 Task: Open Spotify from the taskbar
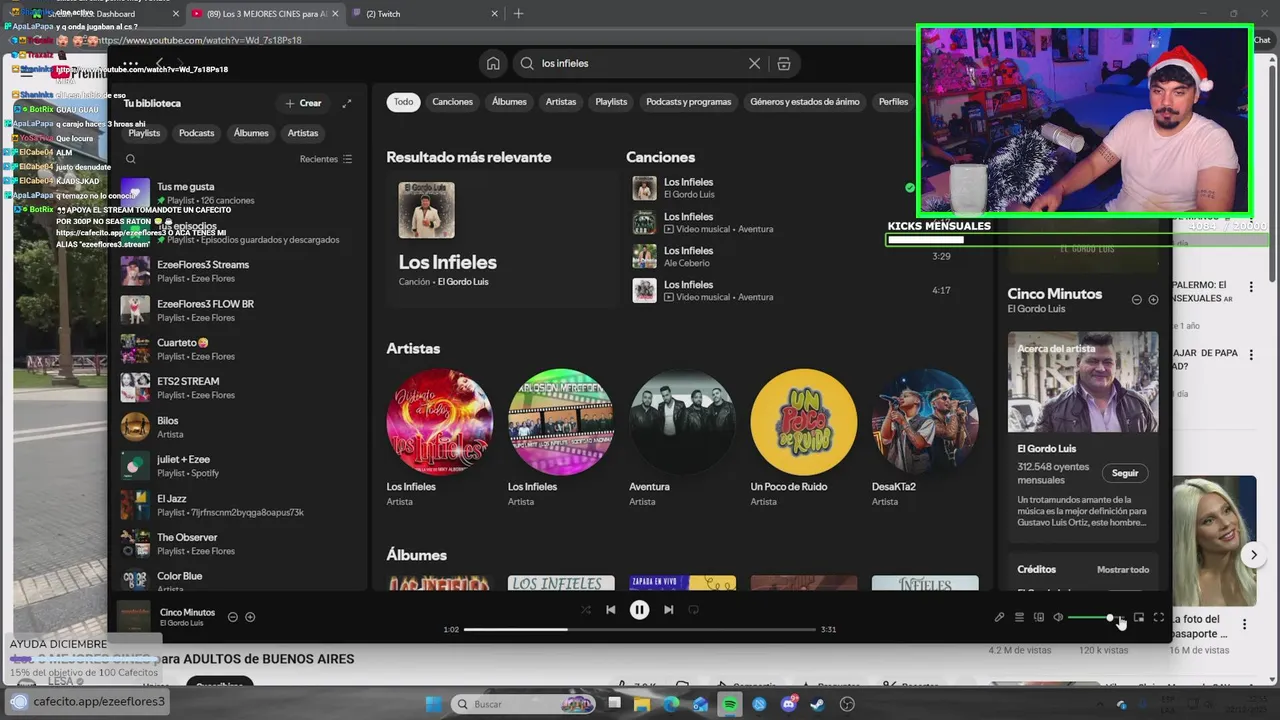point(730,704)
